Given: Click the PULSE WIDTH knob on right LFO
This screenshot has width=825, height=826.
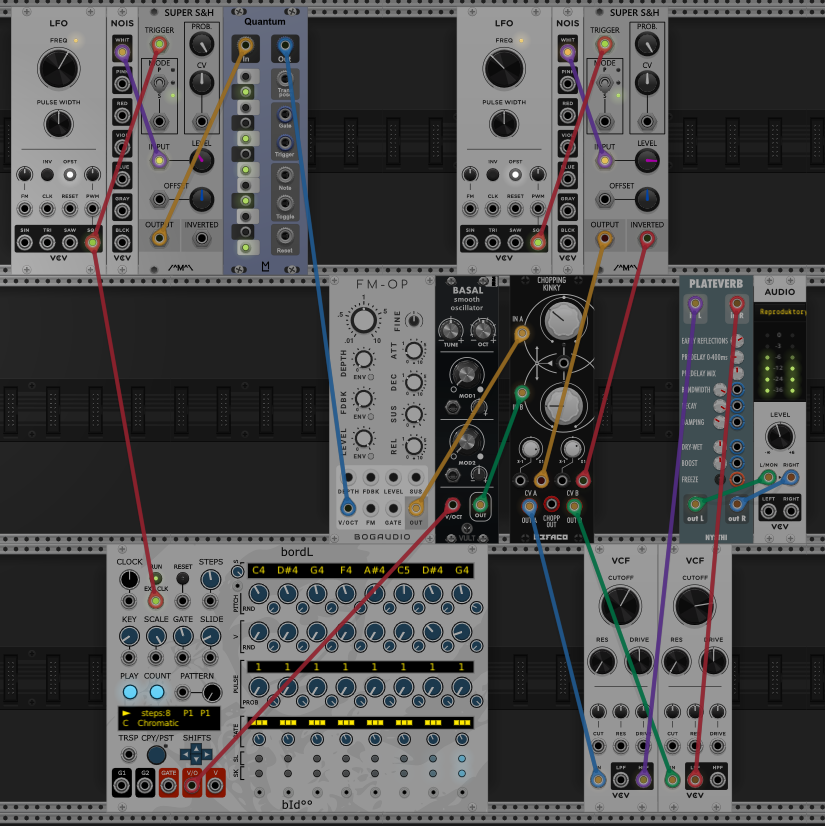Looking at the screenshot, I should click(504, 124).
